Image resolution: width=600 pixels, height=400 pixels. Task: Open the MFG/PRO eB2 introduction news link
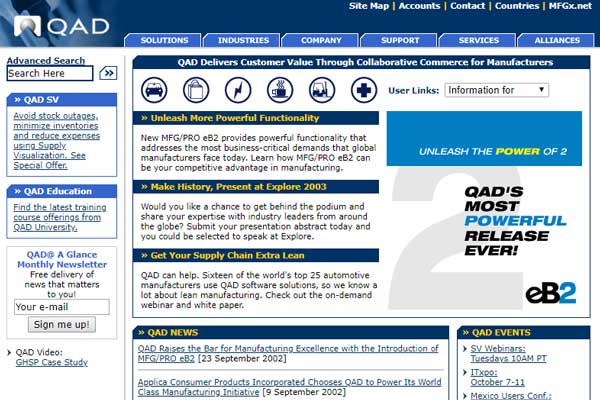point(288,353)
